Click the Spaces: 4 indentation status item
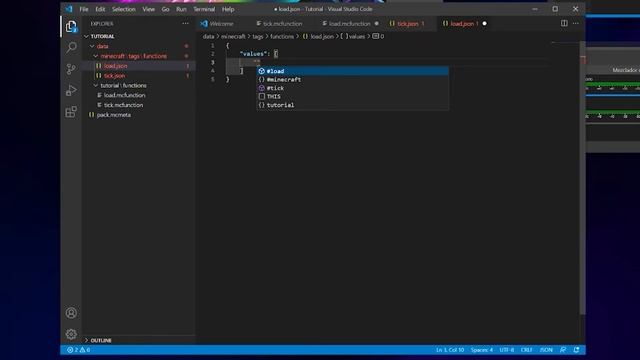The height and width of the screenshot is (360, 640). (482, 350)
